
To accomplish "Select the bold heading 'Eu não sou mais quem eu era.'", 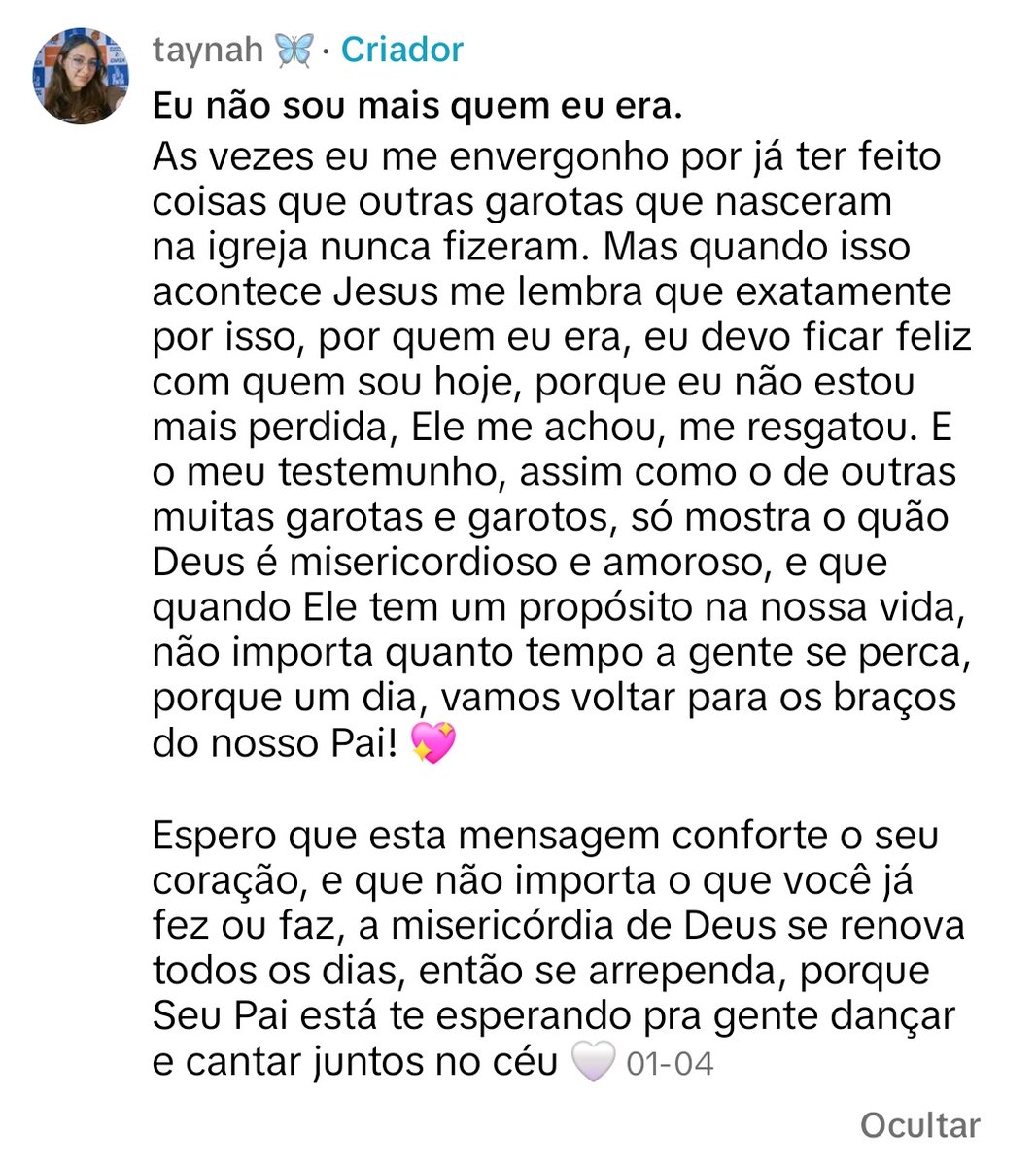I will (418, 106).
